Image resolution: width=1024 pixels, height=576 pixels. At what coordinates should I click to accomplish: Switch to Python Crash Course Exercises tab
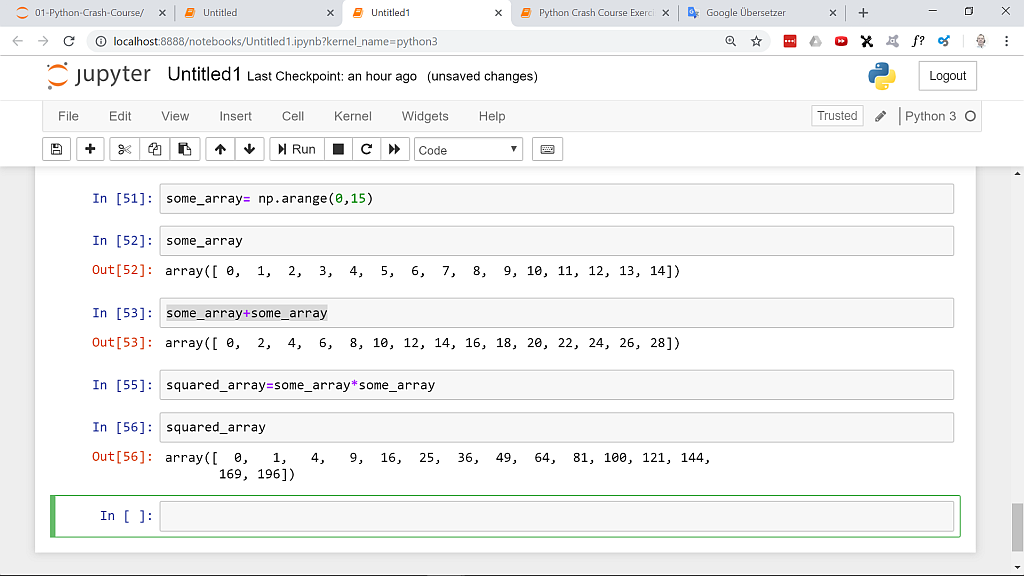click(x=595, y=13)
